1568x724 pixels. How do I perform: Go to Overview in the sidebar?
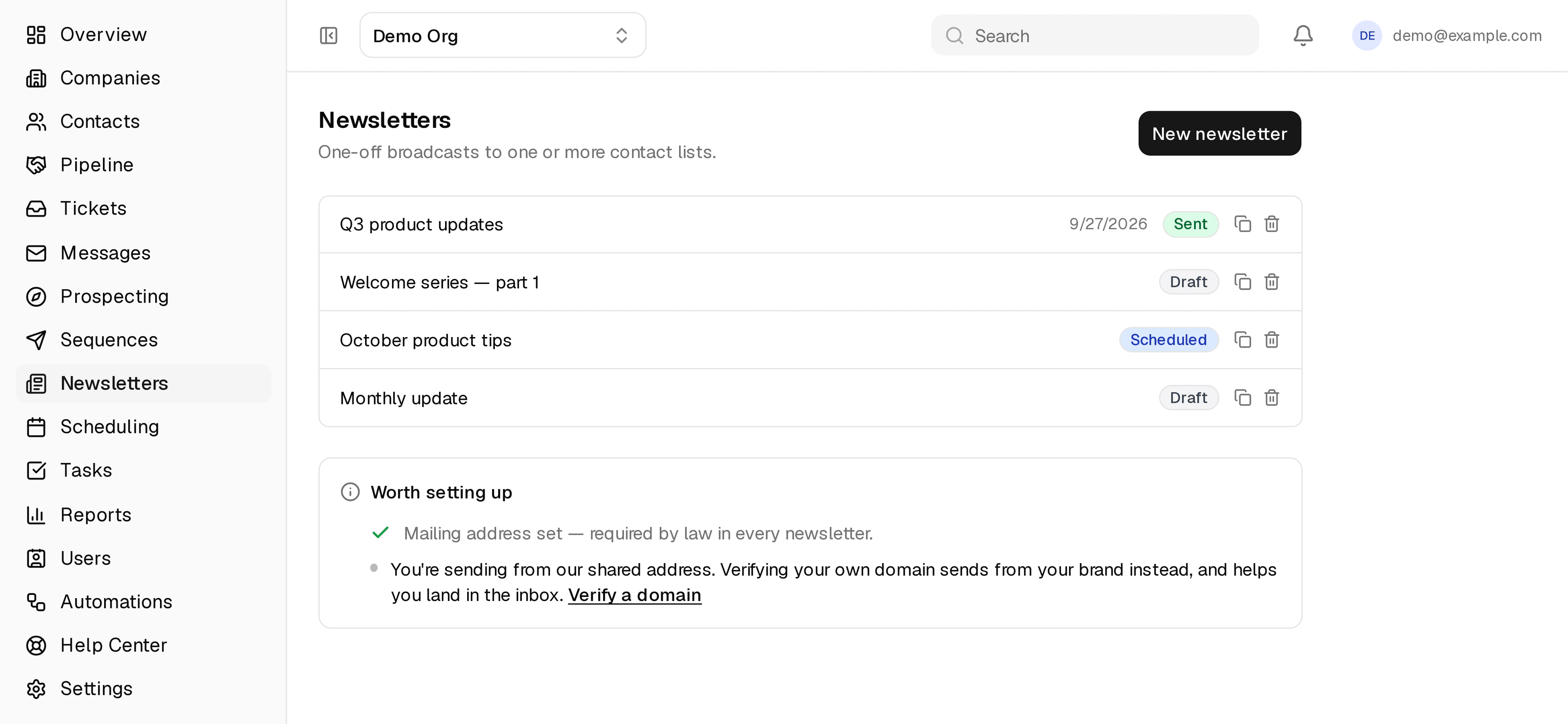[143, 35]
